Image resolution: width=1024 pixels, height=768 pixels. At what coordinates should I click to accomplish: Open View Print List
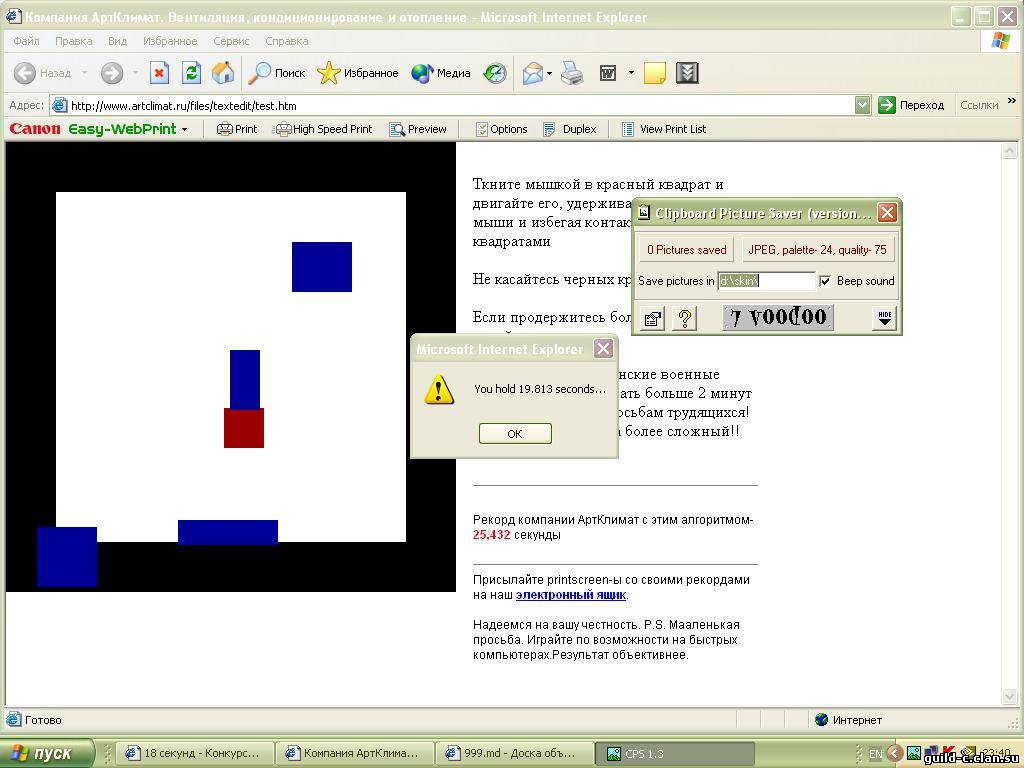[664, 129]
